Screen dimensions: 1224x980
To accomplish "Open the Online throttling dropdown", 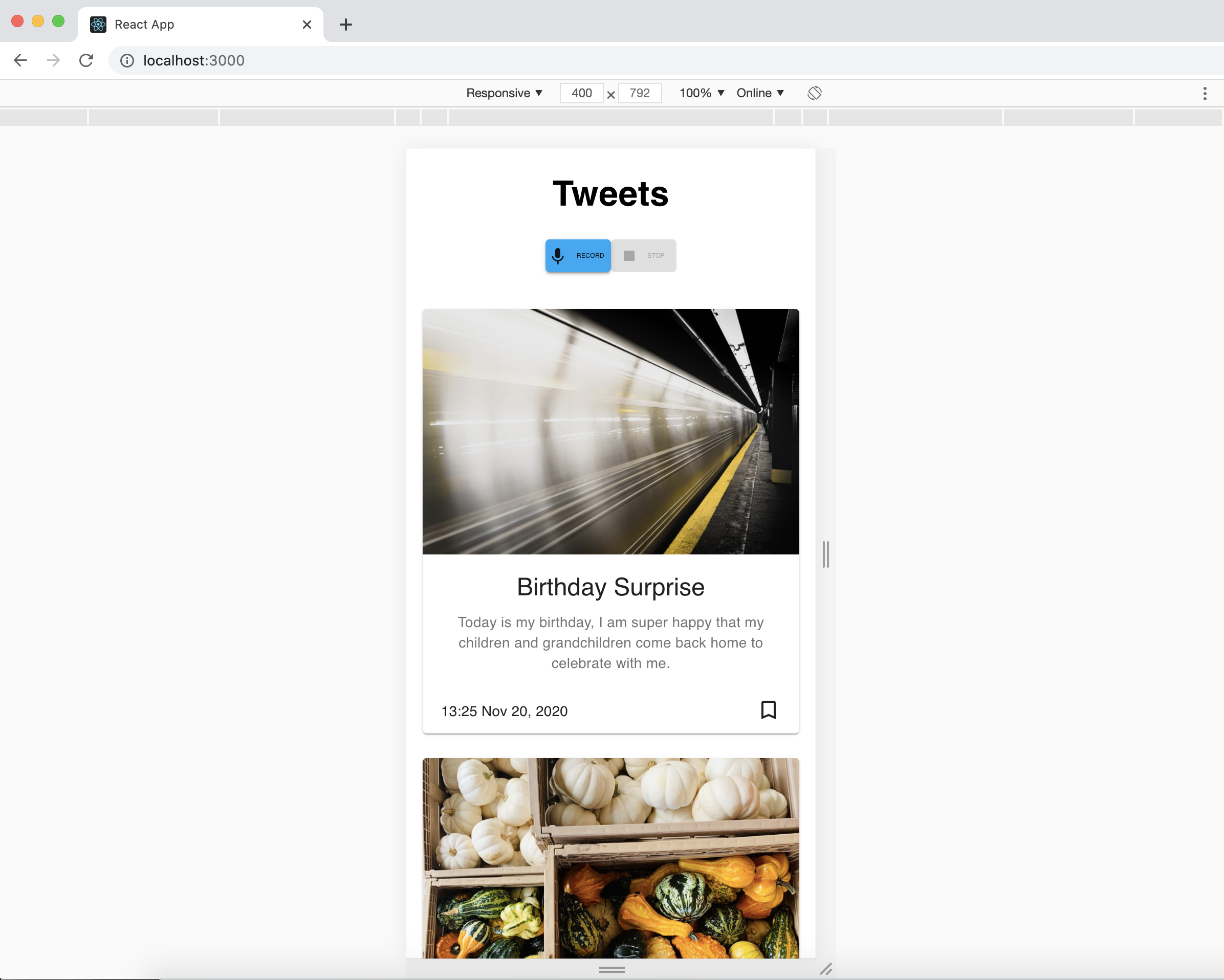I will click(x=759, y=93).
